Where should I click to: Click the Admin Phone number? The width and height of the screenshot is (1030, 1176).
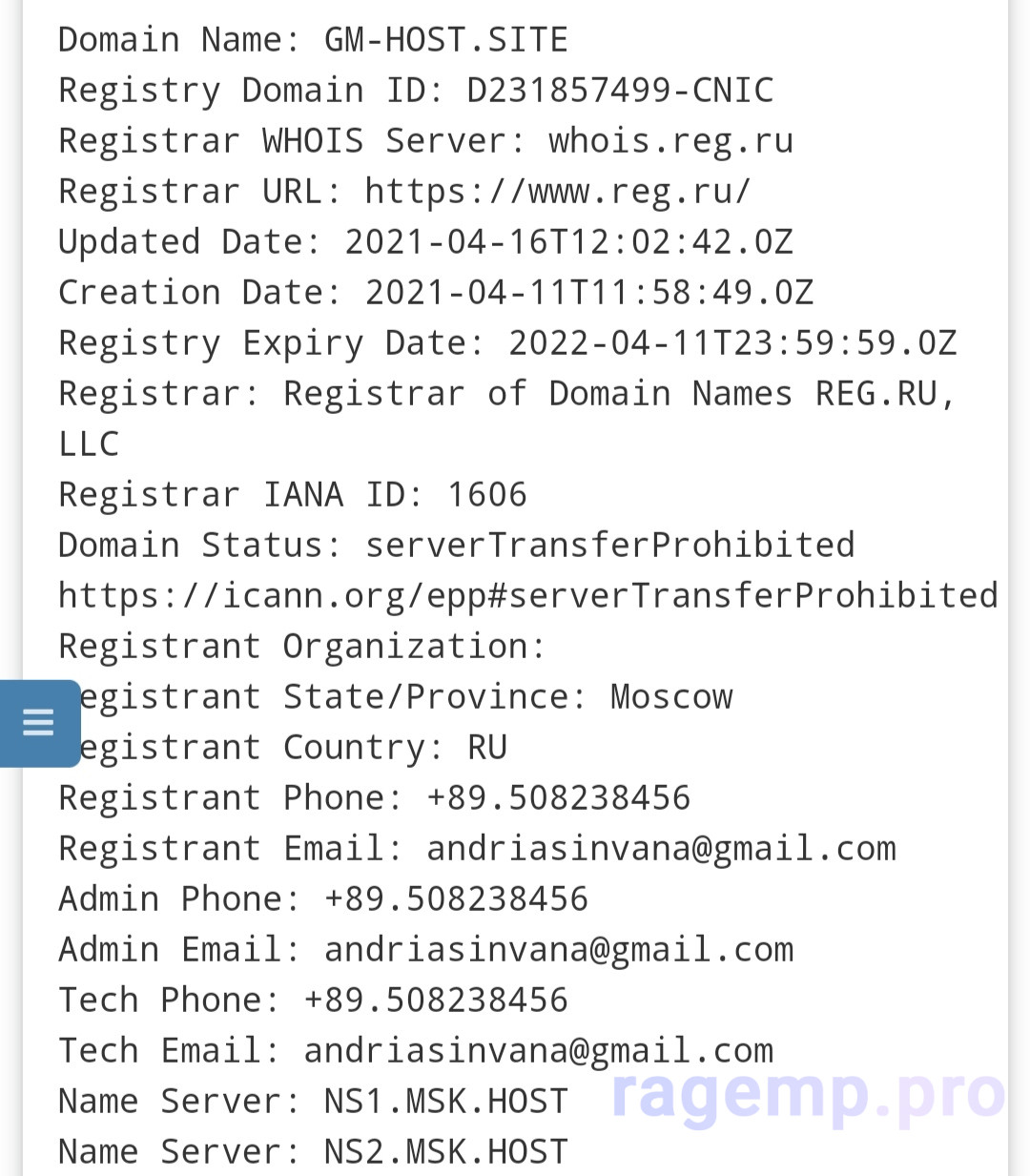click(456, 899)
